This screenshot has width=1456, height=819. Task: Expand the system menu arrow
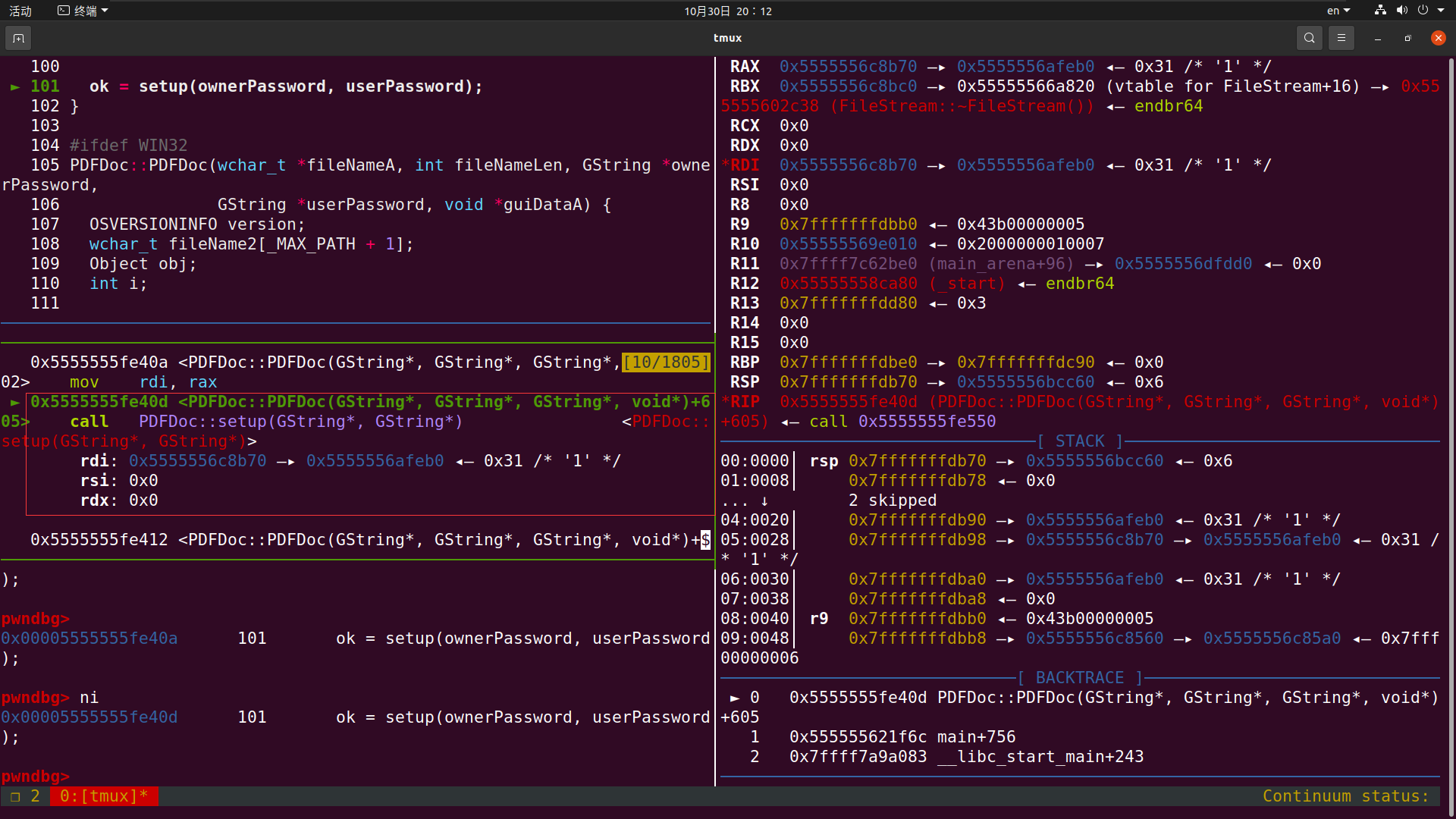point(1441,11)
